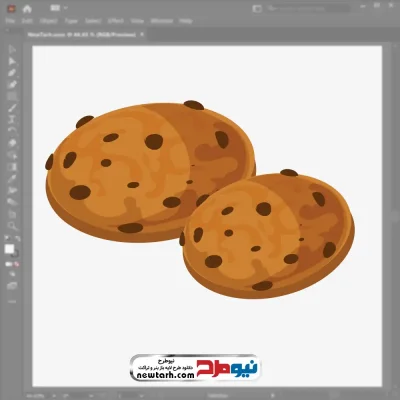The width and height of the screenshot is (400, 400).
Task: Swap fill and stroke colors
Action: [17, 239]
